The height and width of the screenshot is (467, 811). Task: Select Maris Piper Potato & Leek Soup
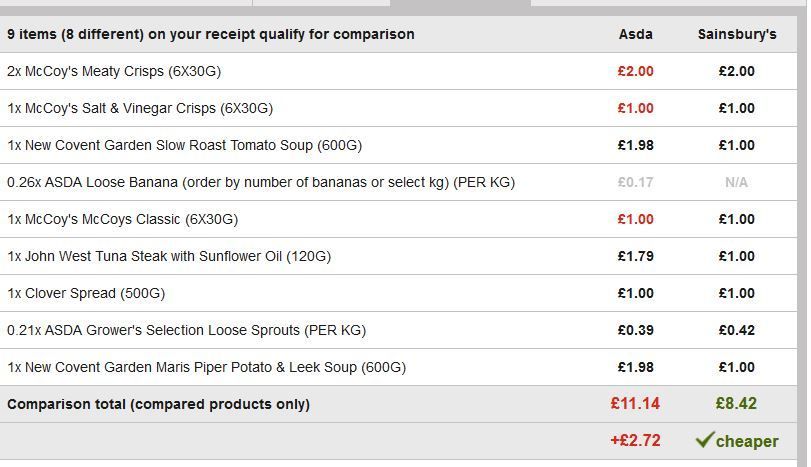click(x=206, y=367)
